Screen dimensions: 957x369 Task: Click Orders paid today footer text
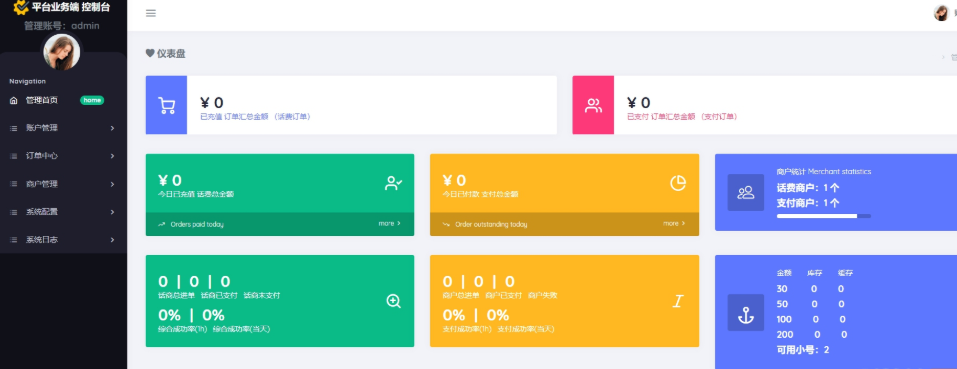pos(197,224)
